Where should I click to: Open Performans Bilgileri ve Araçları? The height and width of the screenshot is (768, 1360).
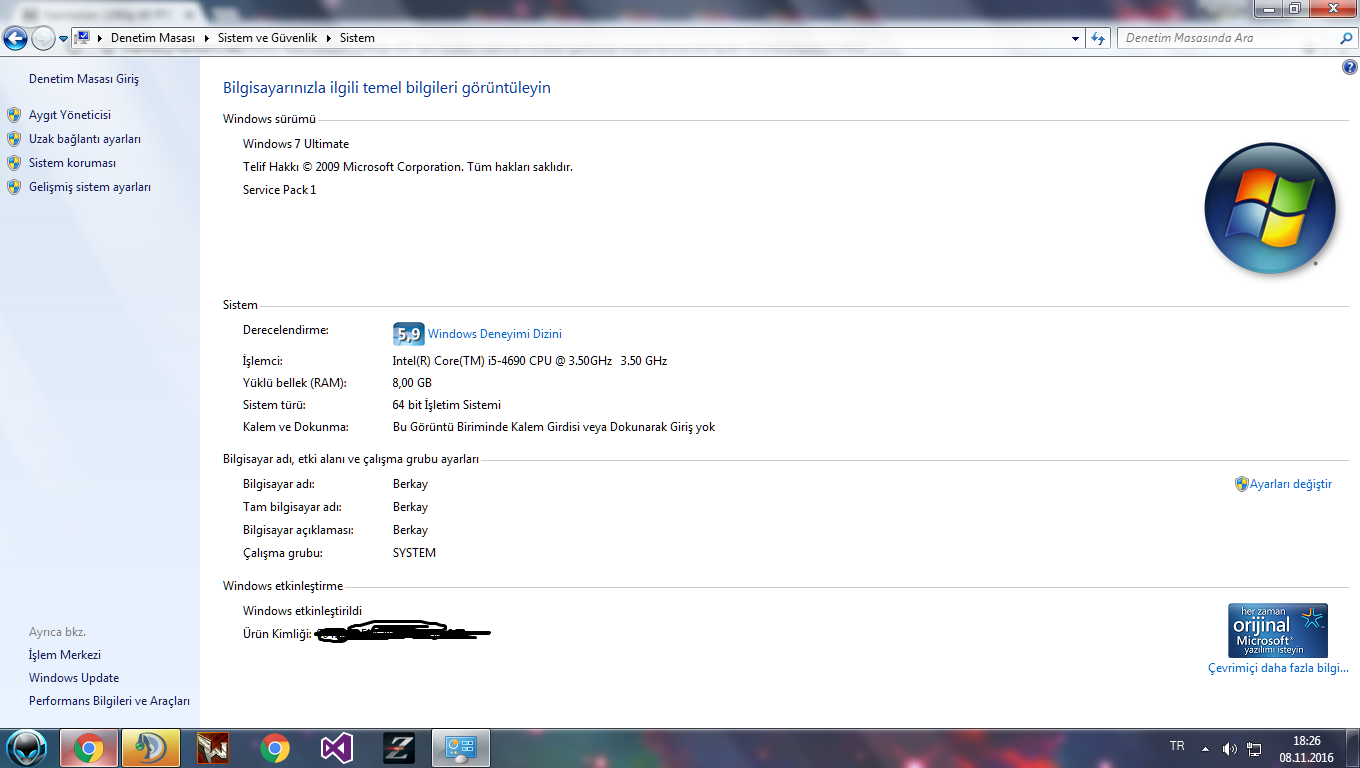(x=109, y=701)
